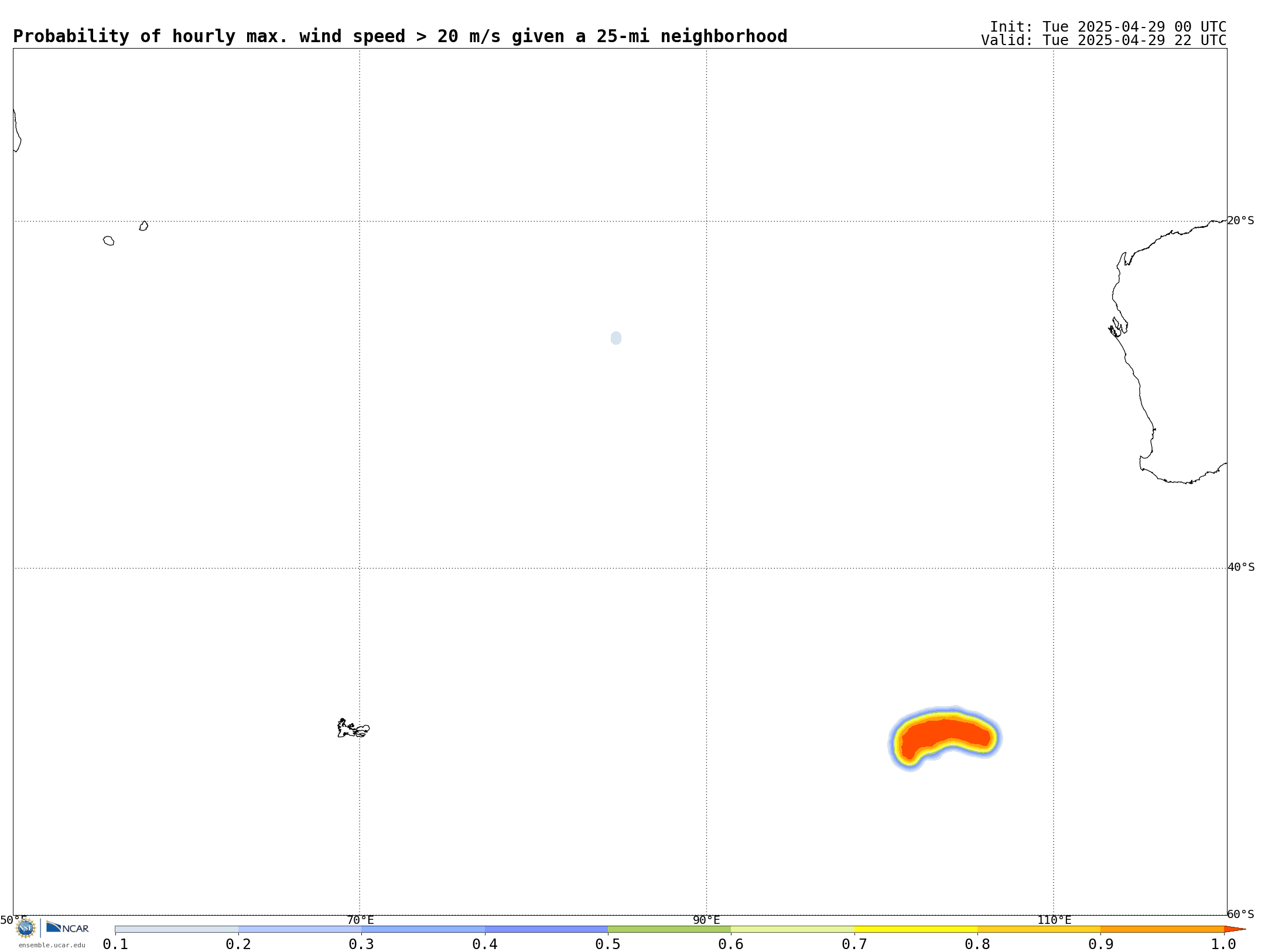Image resolution: width=1265 pixels, height=952 pixels.
Task: Click the 40°S latitude label
Action: coord(1240,567)
